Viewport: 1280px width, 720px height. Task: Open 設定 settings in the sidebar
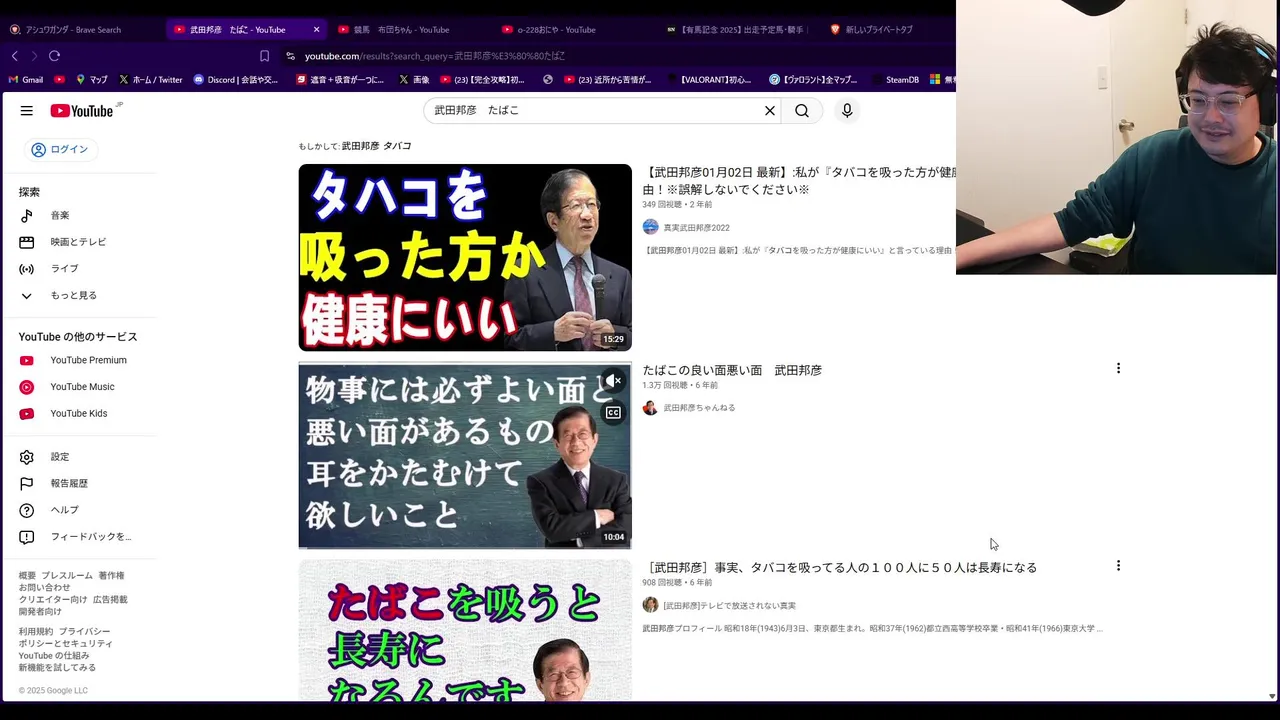(80, 457)
